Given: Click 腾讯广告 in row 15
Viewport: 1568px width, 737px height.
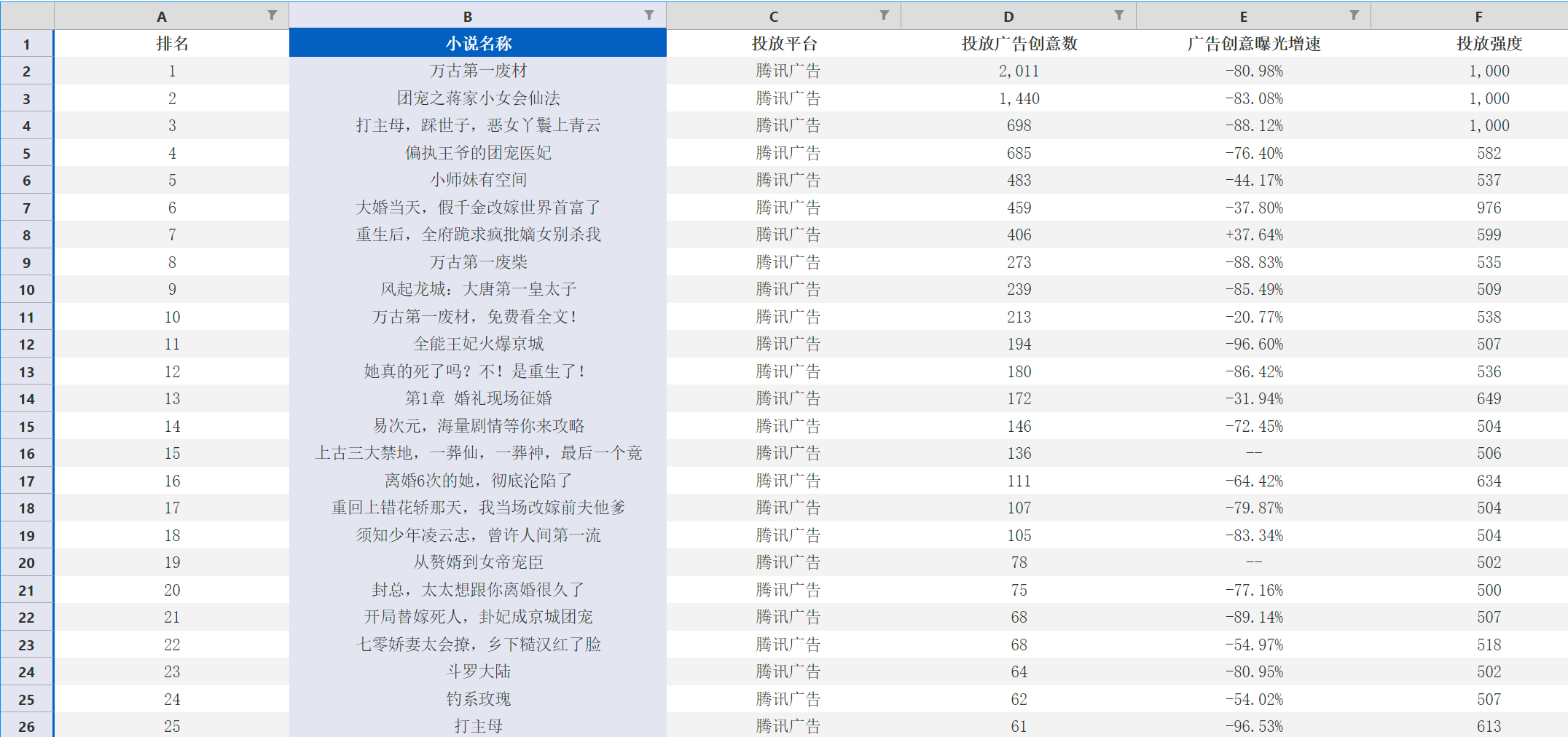Looking at the screenshot, I should pyautogui.click(x=788, y=426).
